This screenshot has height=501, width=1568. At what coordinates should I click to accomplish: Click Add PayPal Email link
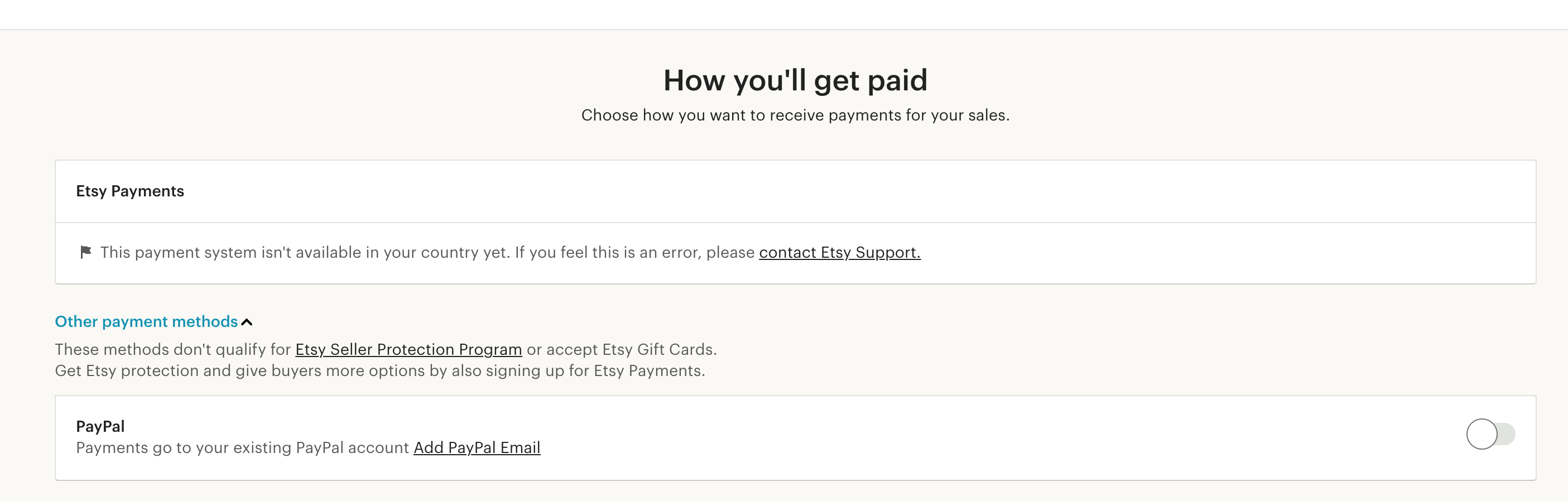[477, 447]
